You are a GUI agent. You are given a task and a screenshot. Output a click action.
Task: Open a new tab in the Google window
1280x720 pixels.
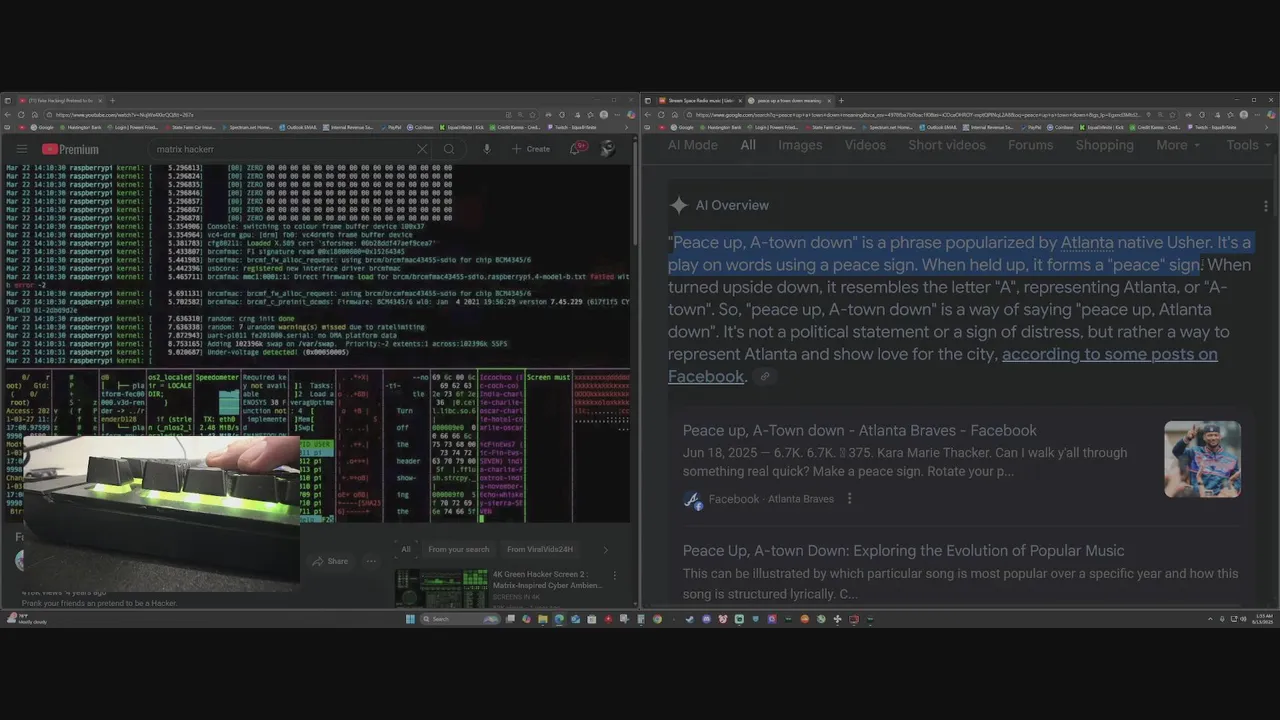click(x=840, y=100)
